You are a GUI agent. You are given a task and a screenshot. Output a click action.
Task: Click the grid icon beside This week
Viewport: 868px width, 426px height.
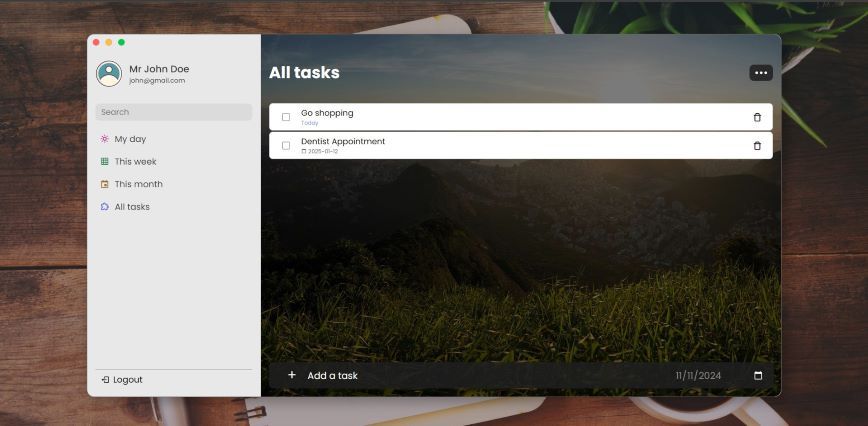(104, 162)
